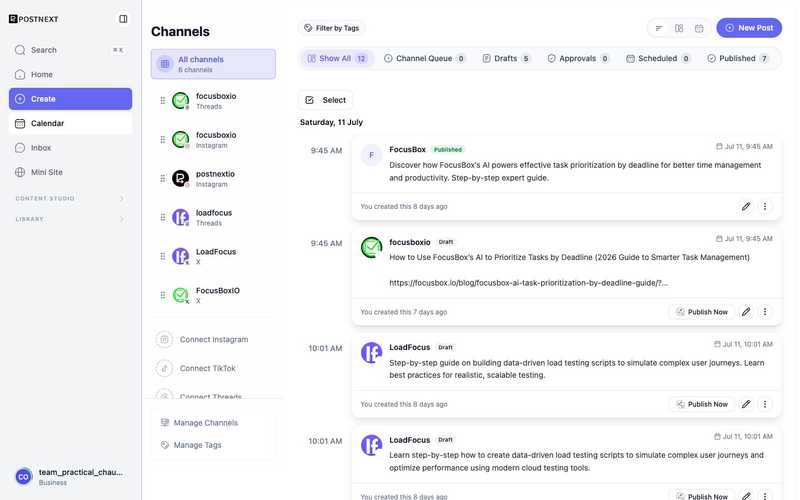Open more options for FocusBox published post

[x=765, y=207]
